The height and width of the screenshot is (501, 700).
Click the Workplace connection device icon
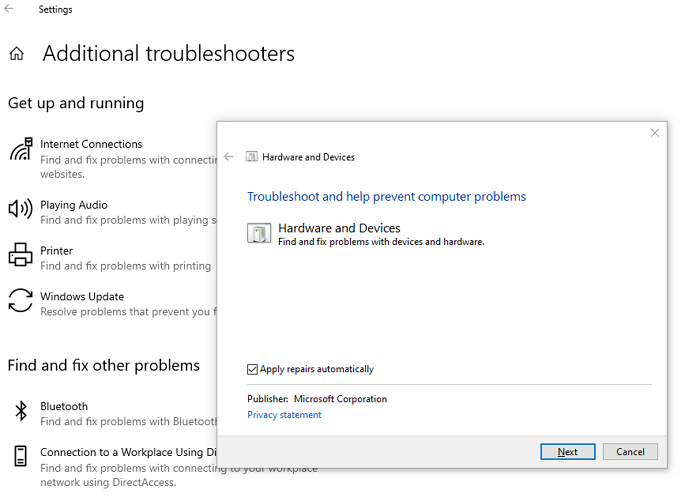coord(20,458)
